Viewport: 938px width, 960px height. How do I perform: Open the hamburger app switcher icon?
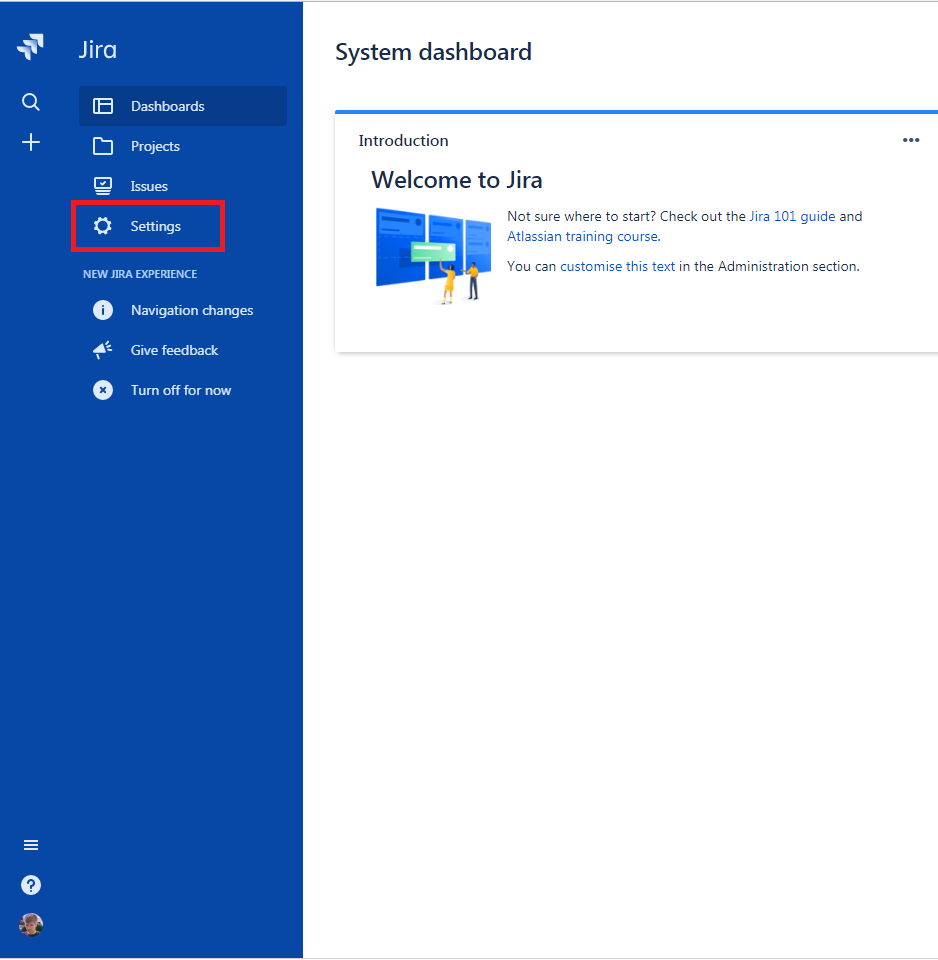[31, 846]
